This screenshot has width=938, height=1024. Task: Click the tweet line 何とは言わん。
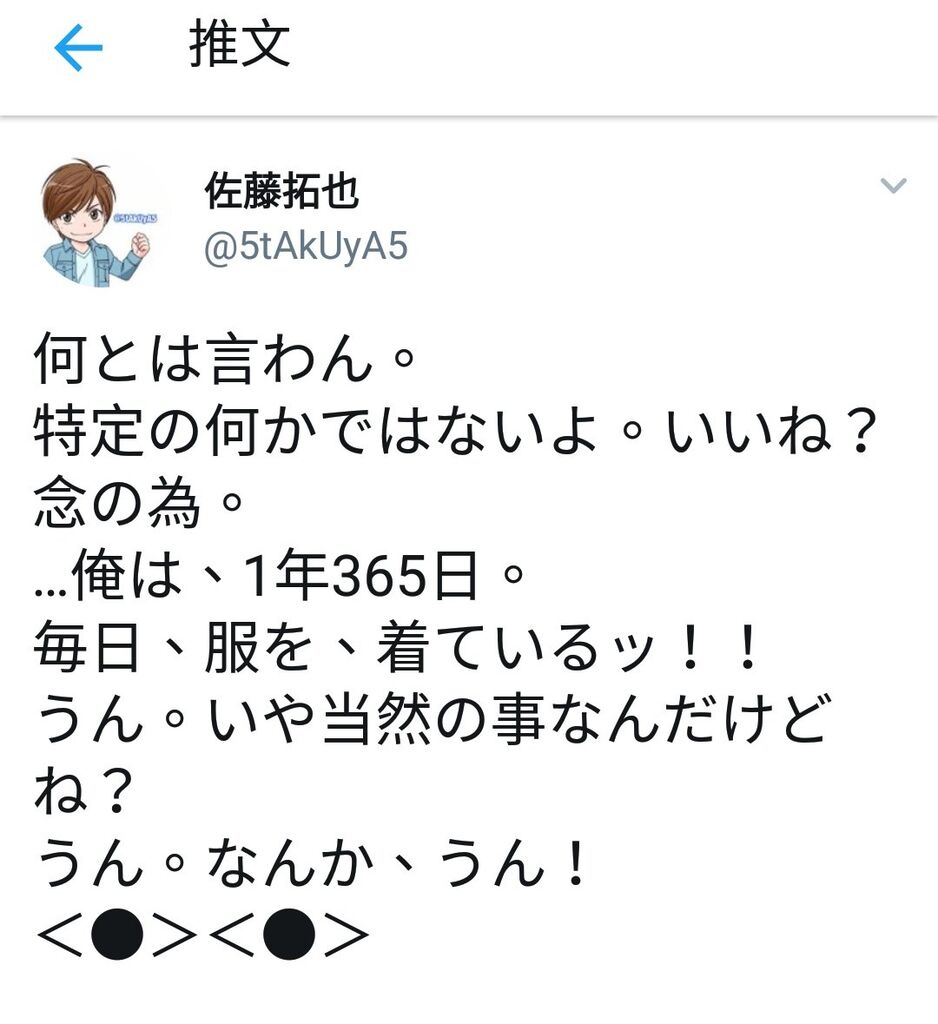(x=225, y=358)
